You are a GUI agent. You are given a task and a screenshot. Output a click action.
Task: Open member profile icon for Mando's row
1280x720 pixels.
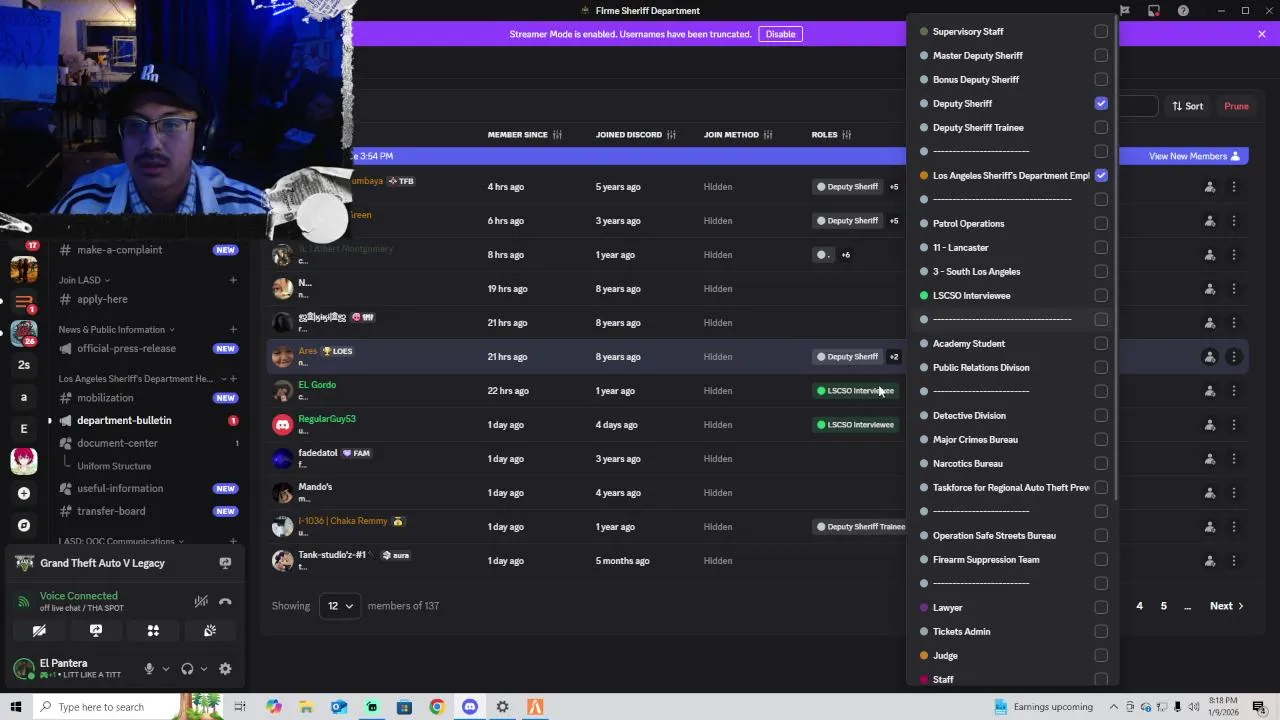1210,493
